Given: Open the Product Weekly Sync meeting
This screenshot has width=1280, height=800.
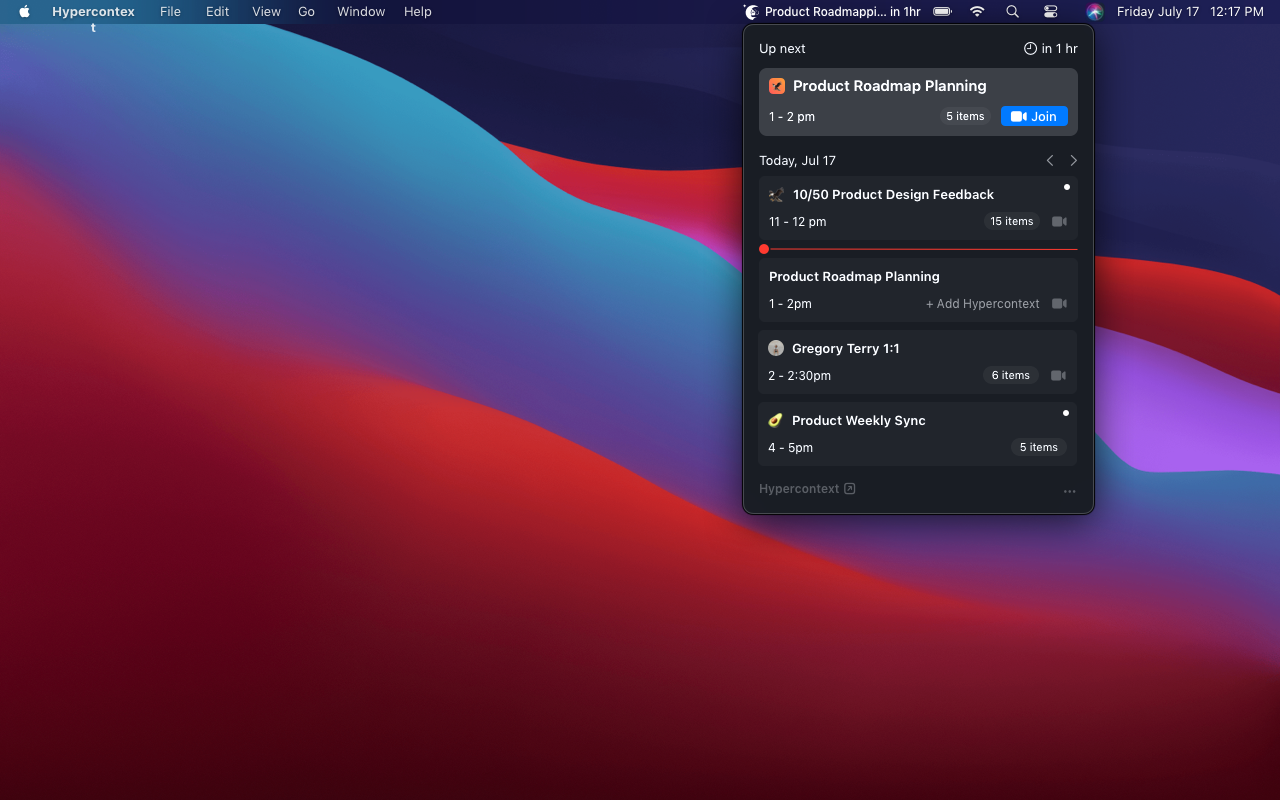Looking at the screenshot, I should (x=918, y=434).
